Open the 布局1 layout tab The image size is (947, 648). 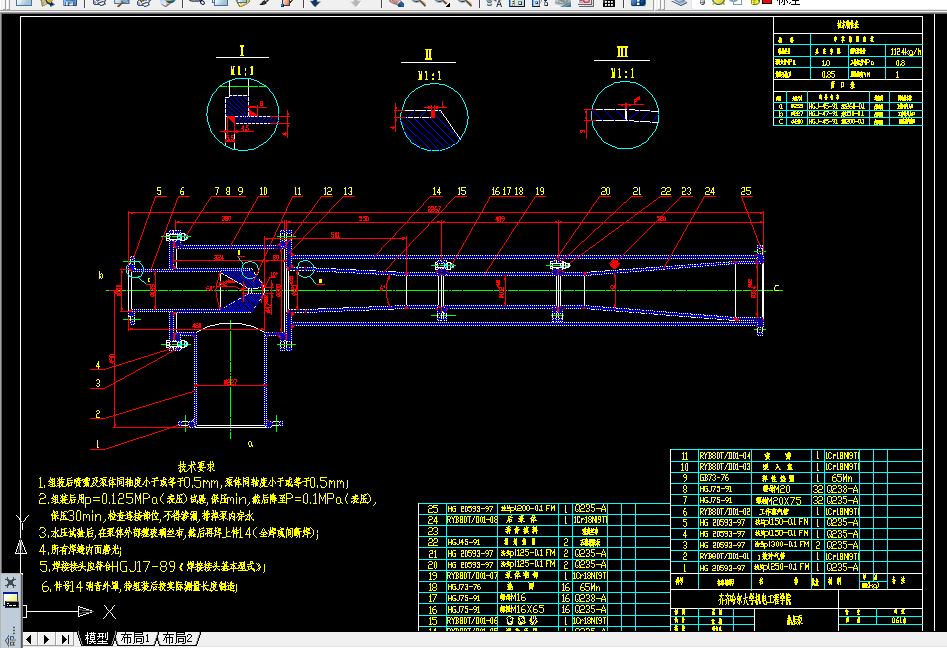pyautogui.click(x=135, y=638)
